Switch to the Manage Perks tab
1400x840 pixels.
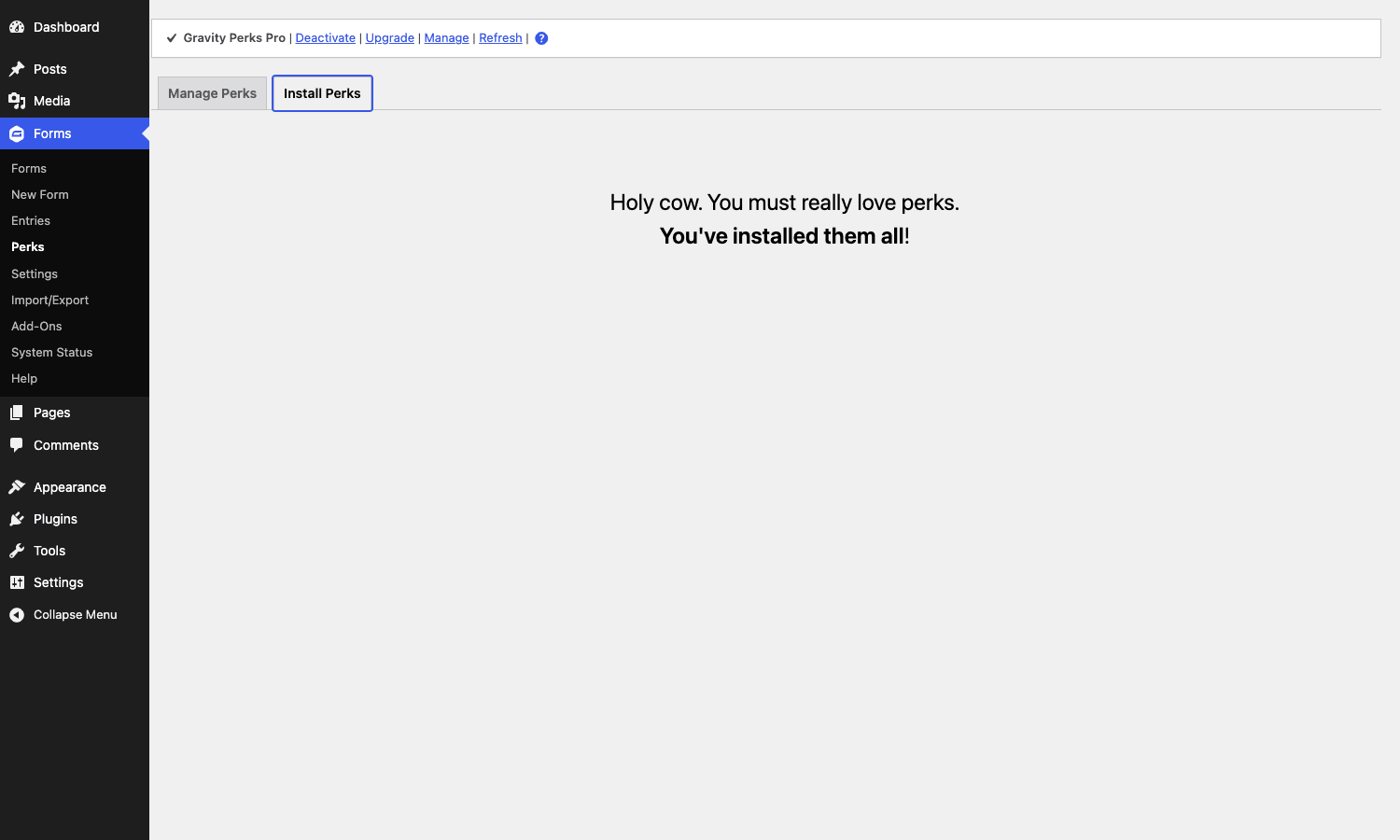(212, 93)
